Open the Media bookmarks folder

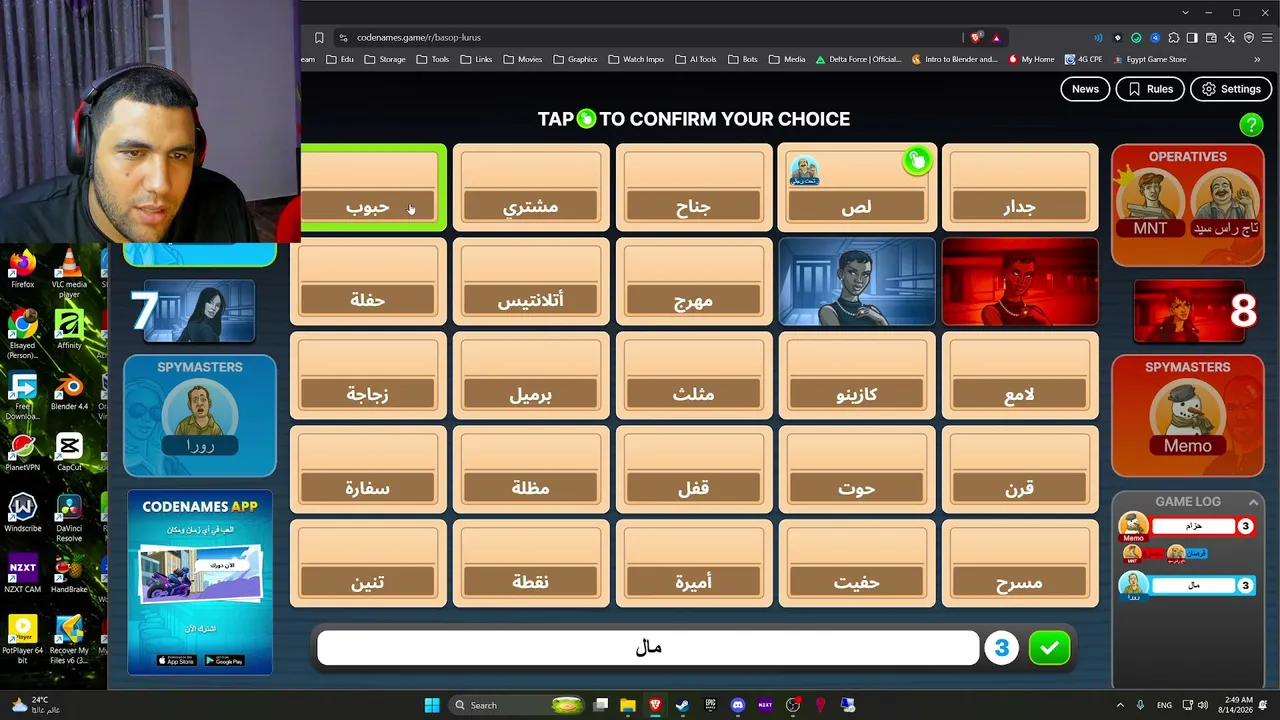point(787,59)
